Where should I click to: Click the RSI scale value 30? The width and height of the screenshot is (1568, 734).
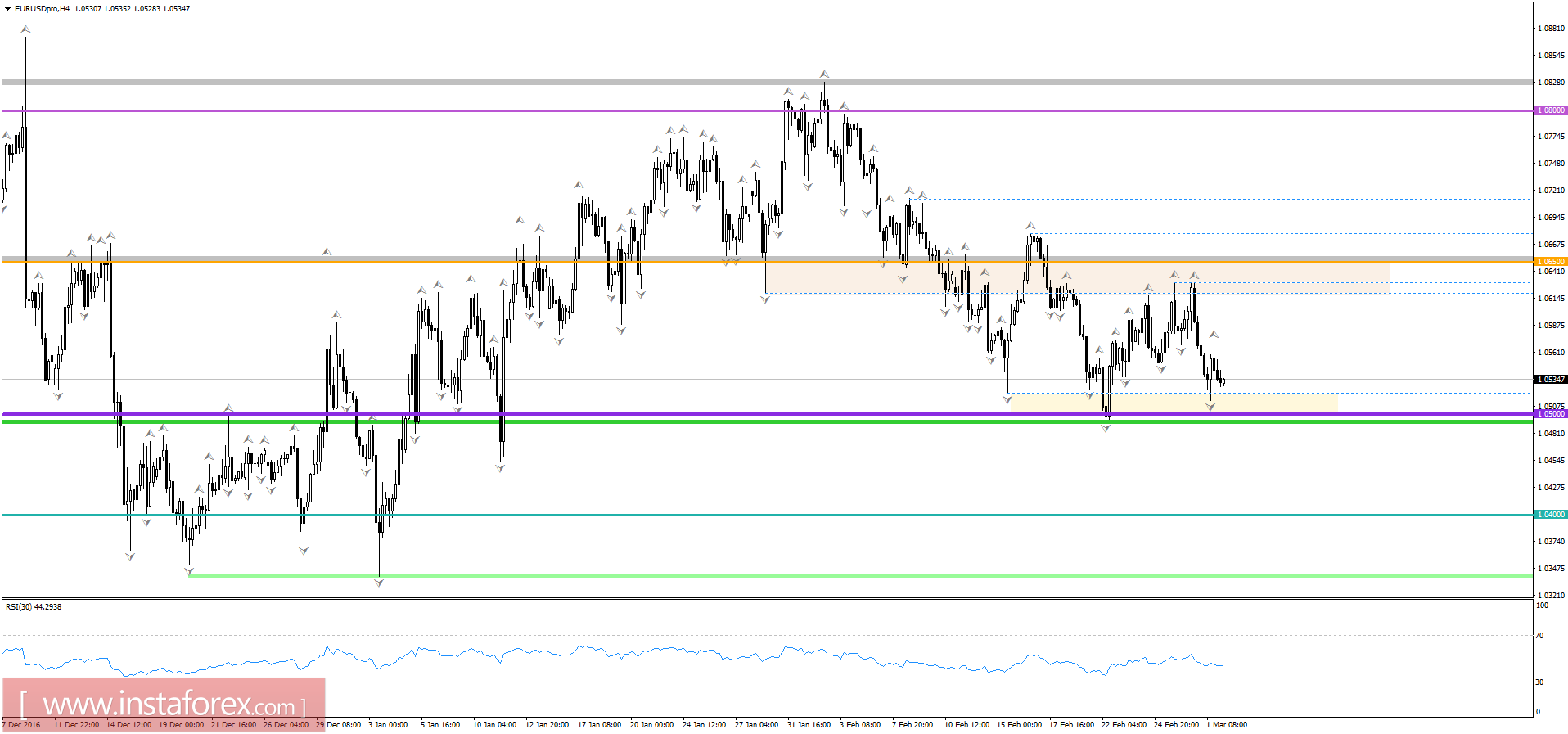[1539, 682]
